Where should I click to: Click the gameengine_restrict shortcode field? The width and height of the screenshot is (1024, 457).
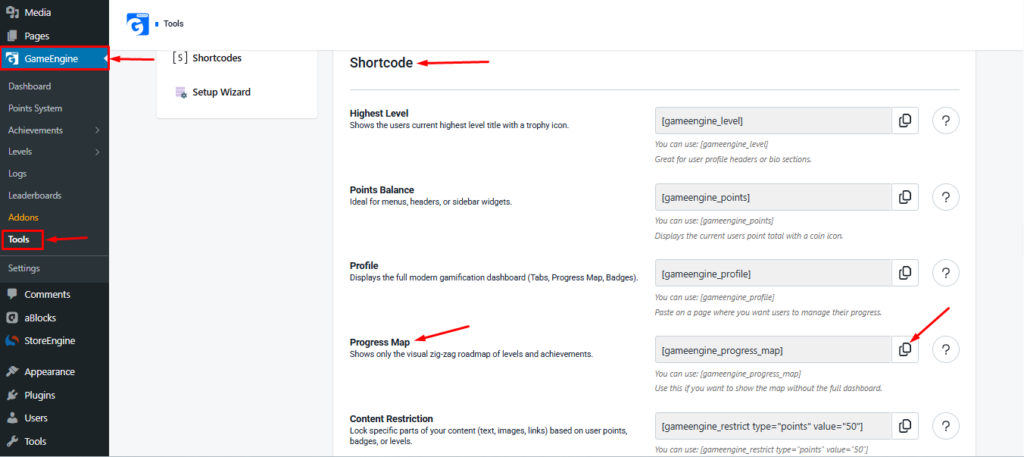click(x=773, y=426)
